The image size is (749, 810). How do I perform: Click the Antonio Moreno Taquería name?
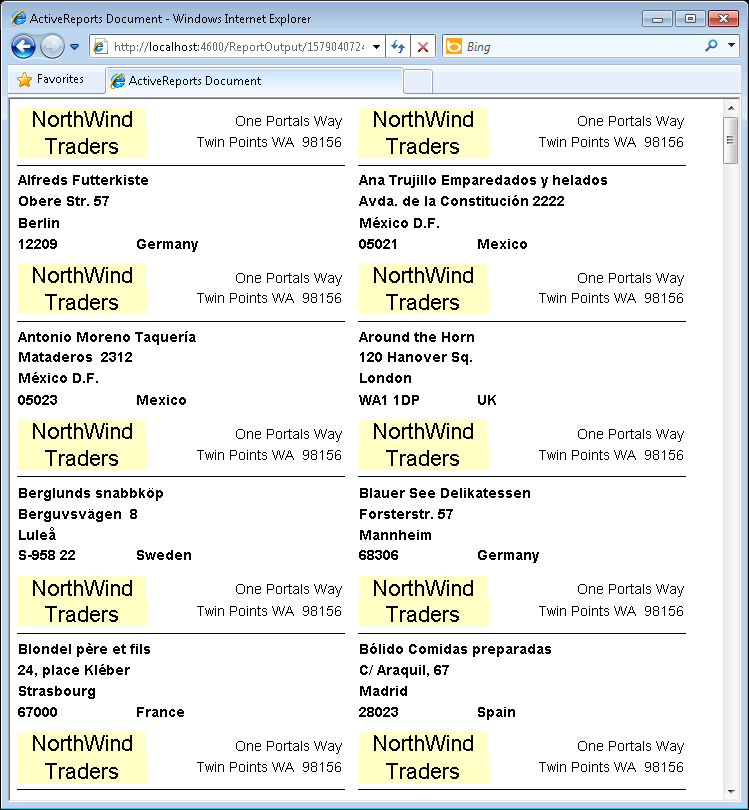tap(107, 337)
